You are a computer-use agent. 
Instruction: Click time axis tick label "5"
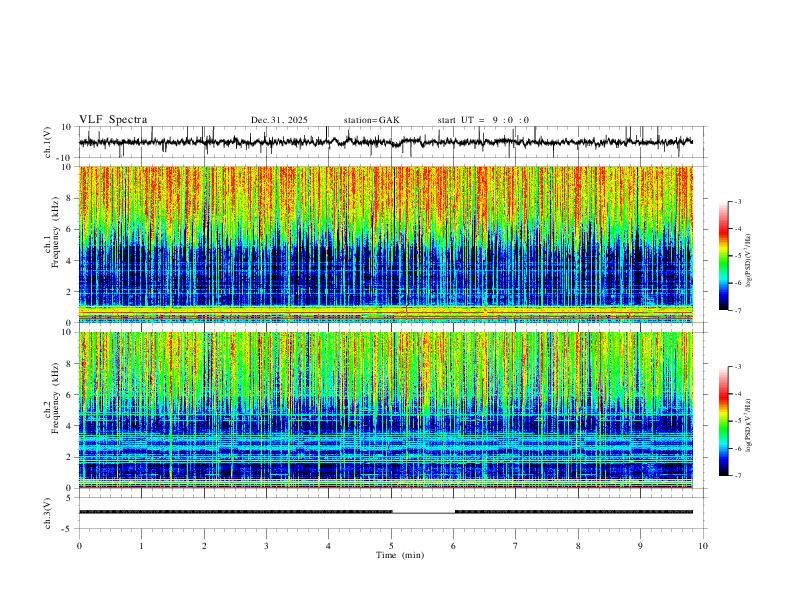[x=391, y=546]
